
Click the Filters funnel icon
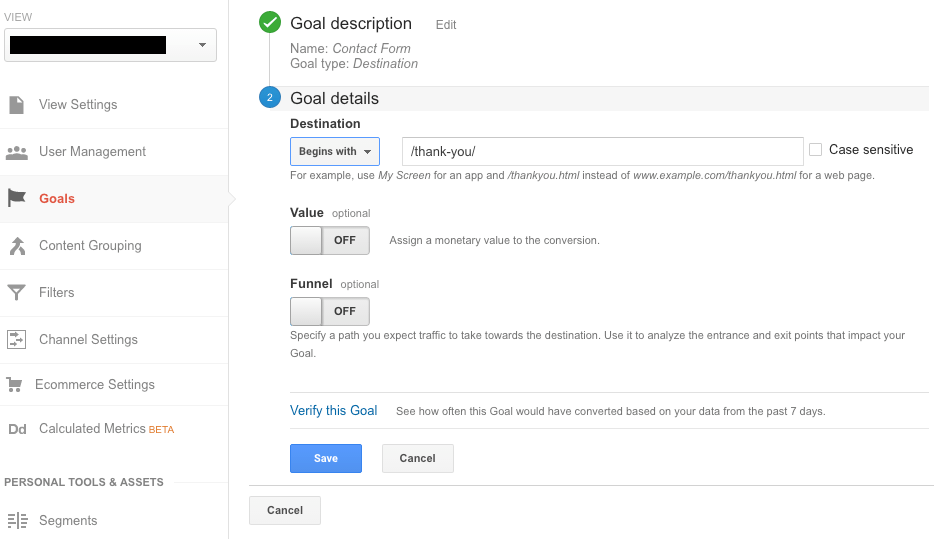point(17,292)
